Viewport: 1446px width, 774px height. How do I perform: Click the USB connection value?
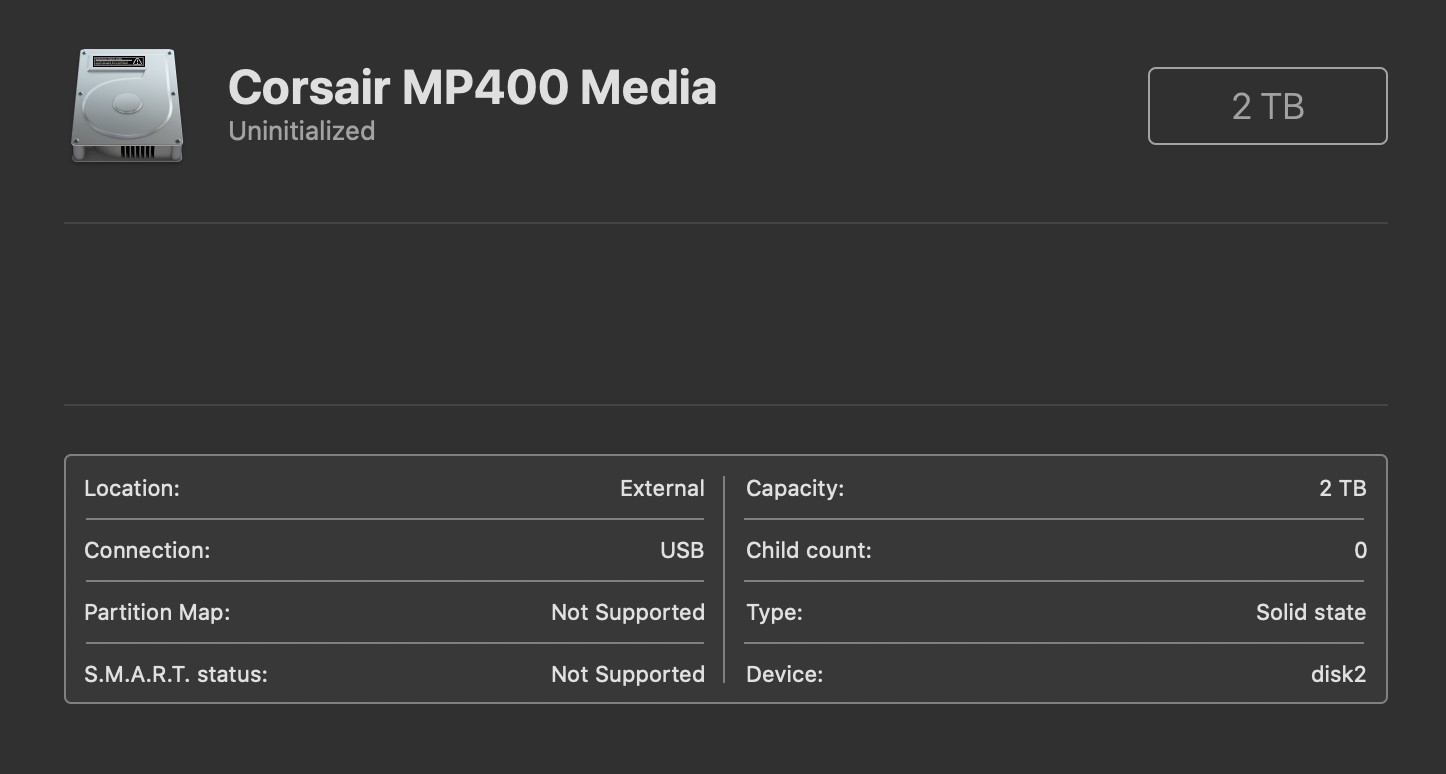pos(682,550)
